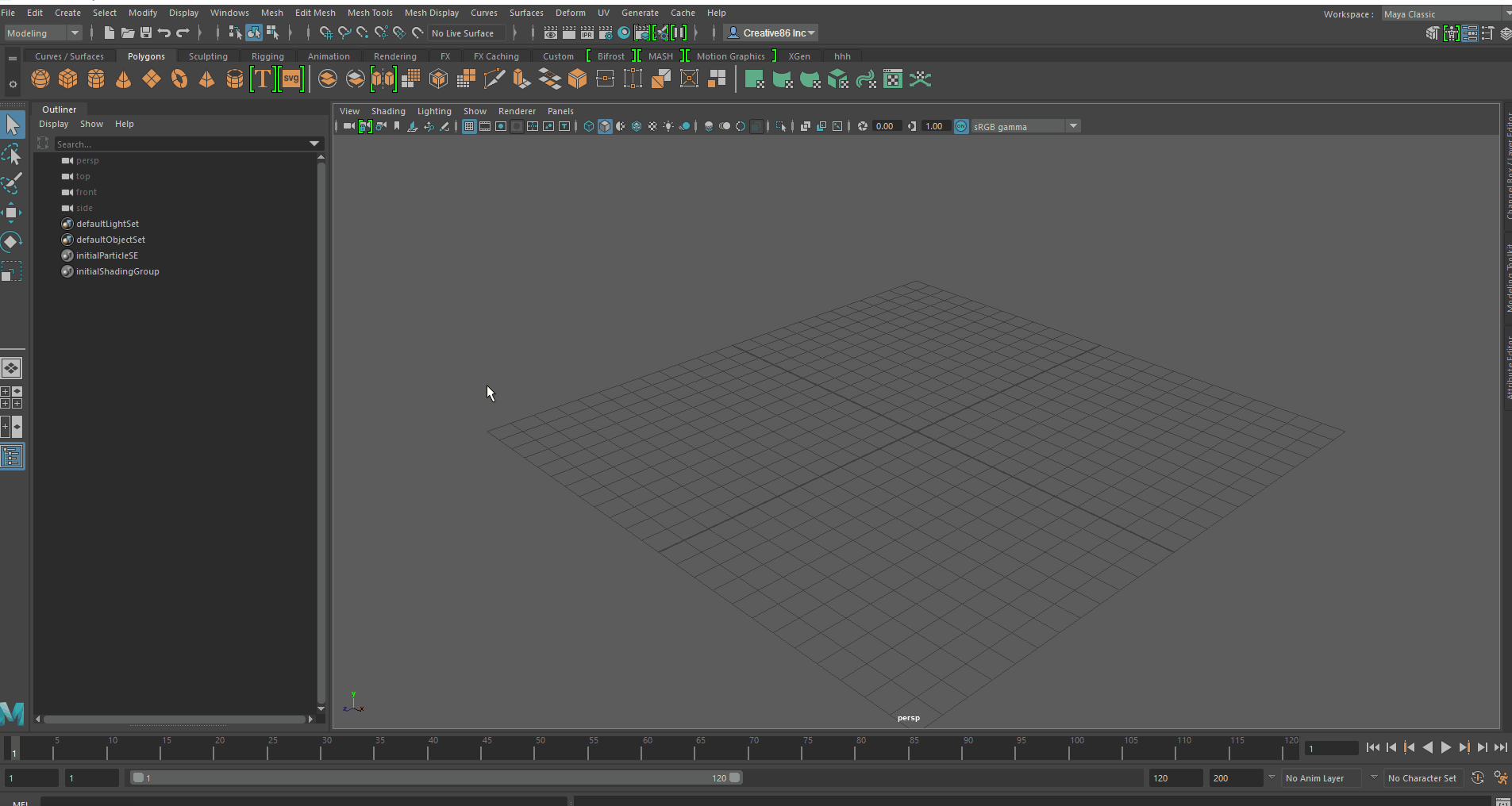Play the animation forwards
This screenshot has height=806, width=1512.
point(1446,747)
